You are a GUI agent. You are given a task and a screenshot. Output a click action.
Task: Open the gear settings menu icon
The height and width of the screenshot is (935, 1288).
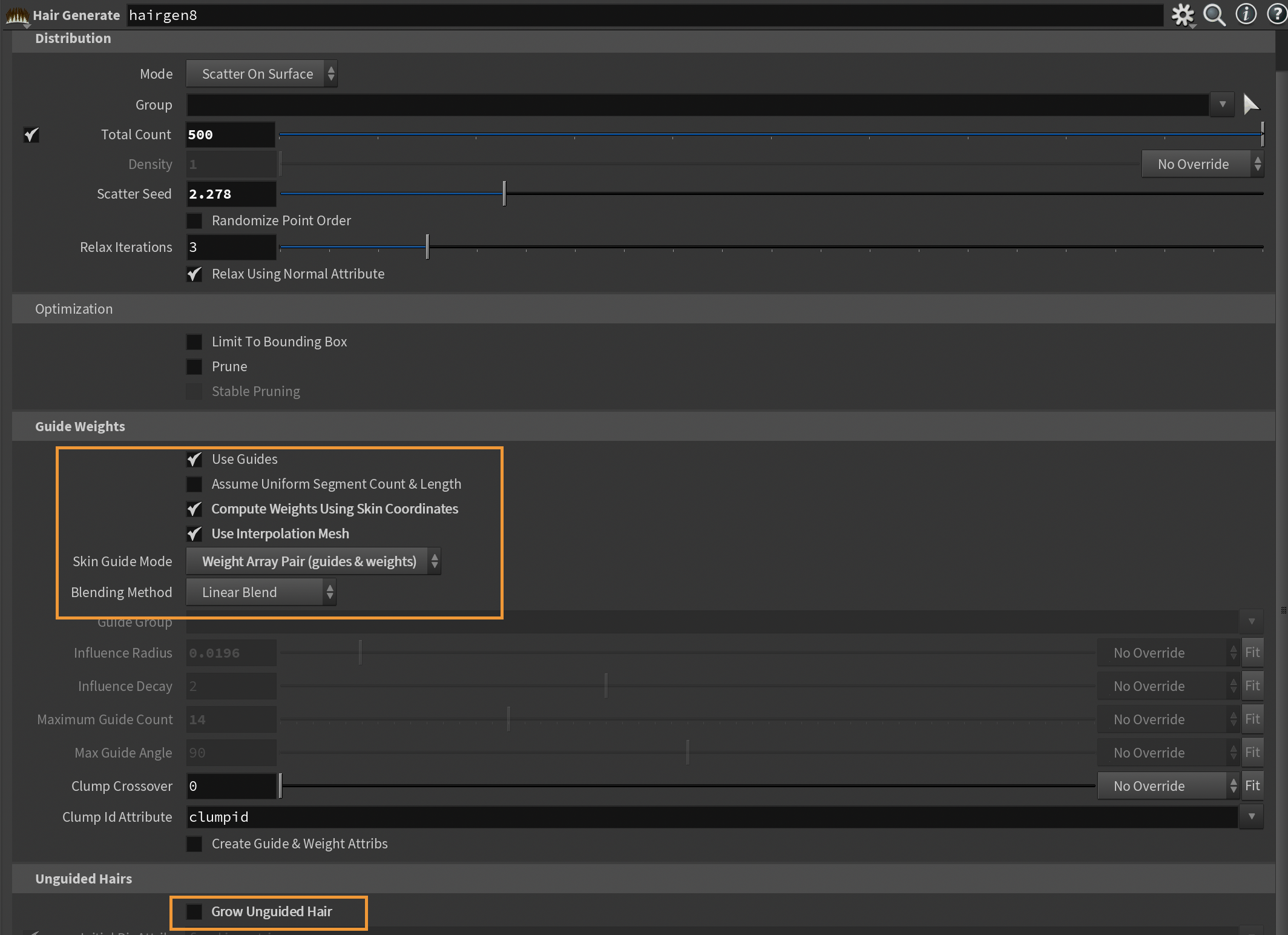click(x=1182, y=15)
